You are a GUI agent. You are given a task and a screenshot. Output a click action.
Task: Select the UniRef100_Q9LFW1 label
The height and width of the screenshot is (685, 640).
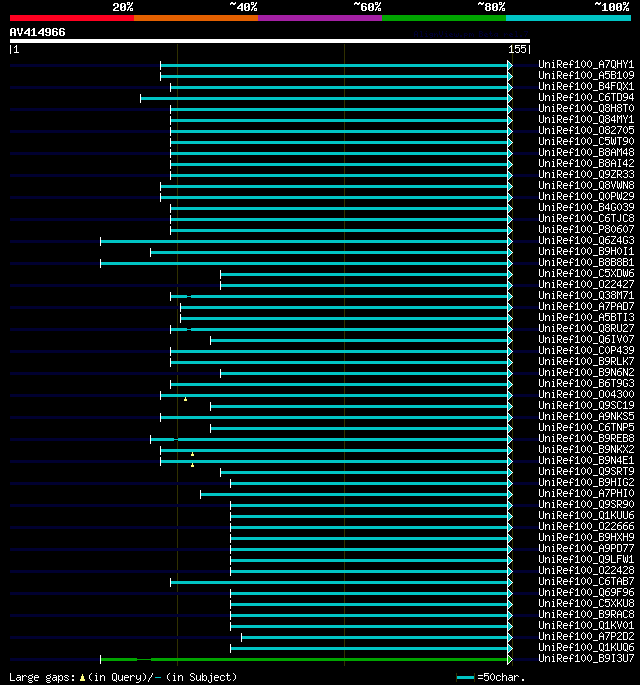[x=586, y=559]
